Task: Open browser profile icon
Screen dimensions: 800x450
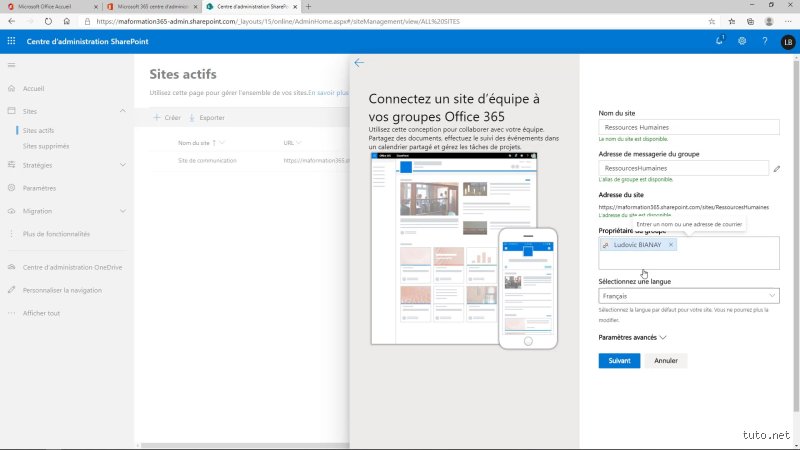Action: click(769, 21)
